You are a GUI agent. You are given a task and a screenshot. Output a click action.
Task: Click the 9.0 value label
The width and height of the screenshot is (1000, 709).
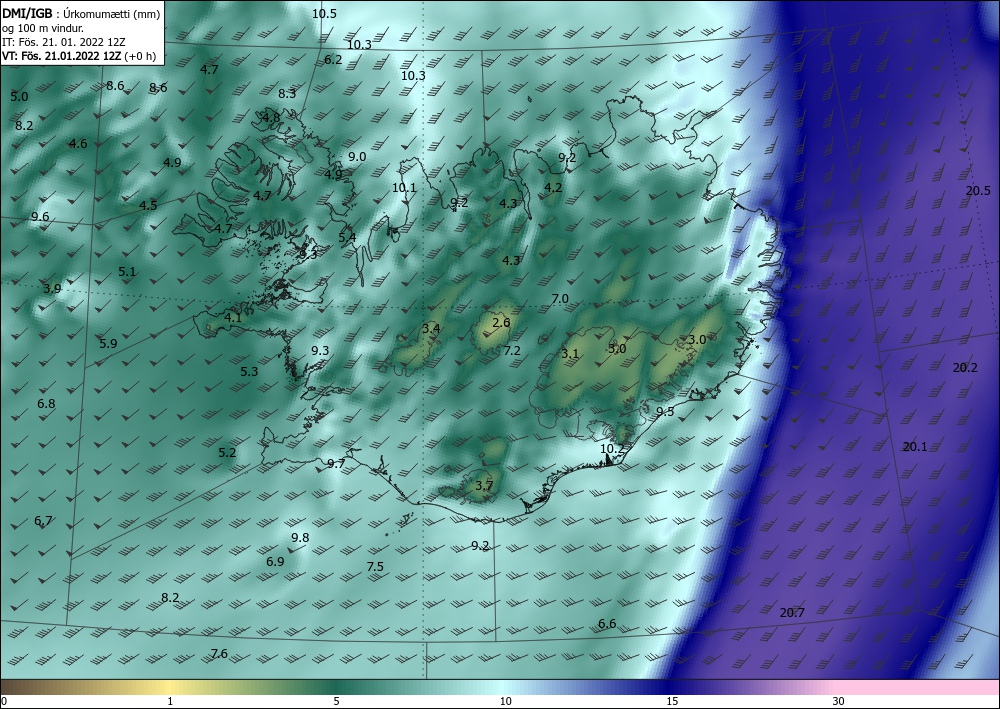point(357,157)
